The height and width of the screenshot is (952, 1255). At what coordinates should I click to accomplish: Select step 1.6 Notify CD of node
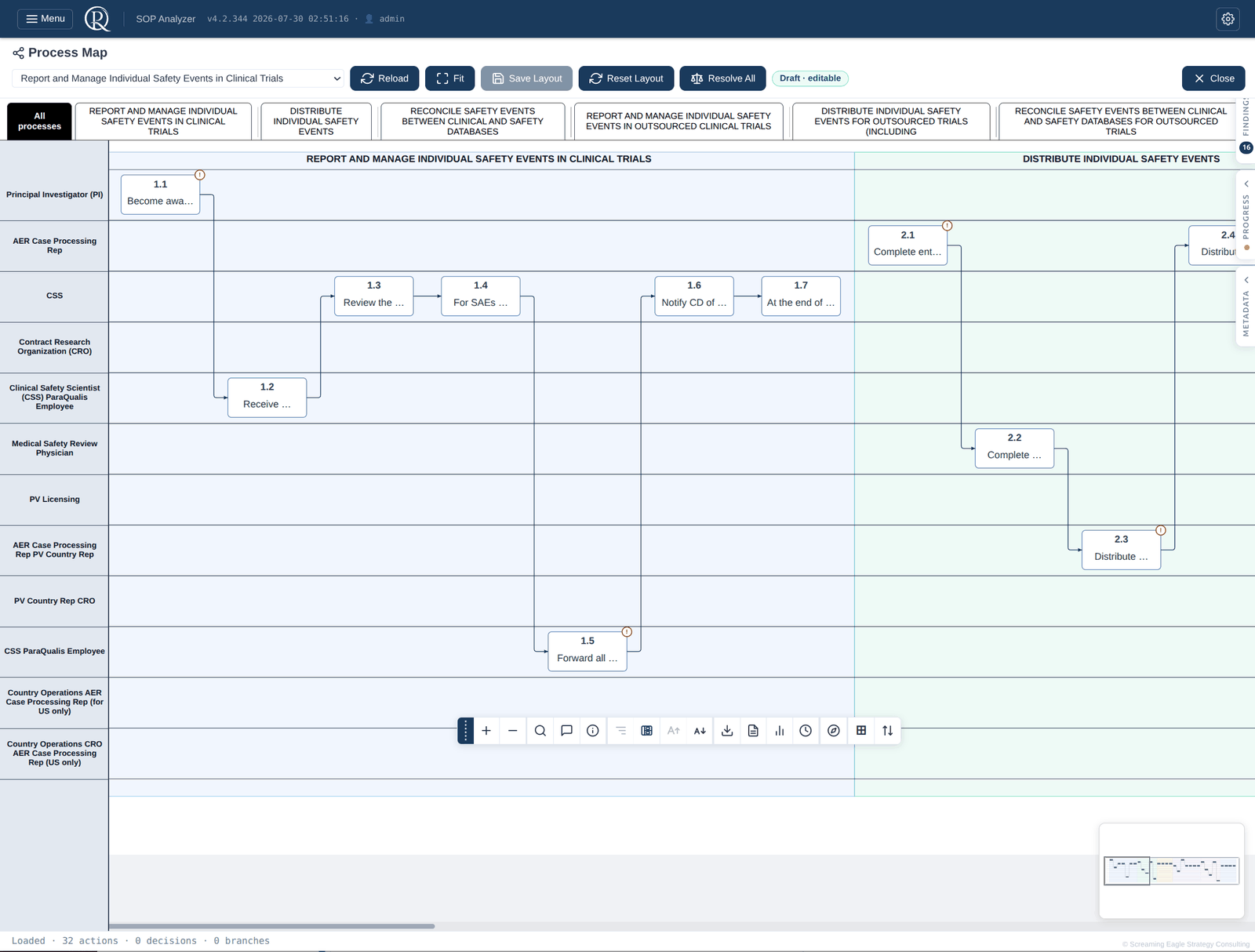694,296
